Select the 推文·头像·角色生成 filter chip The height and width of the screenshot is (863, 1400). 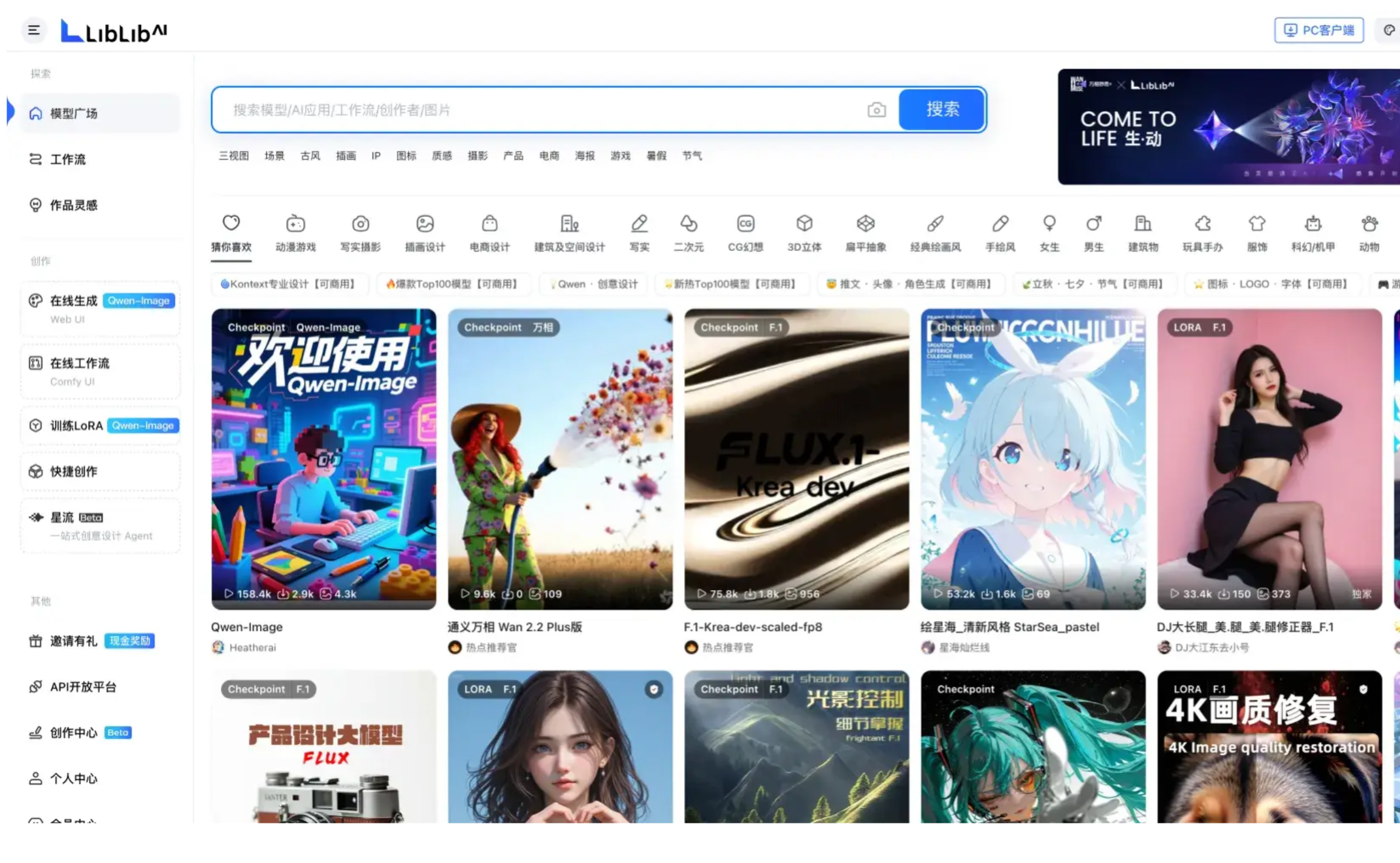click(910, 284)
